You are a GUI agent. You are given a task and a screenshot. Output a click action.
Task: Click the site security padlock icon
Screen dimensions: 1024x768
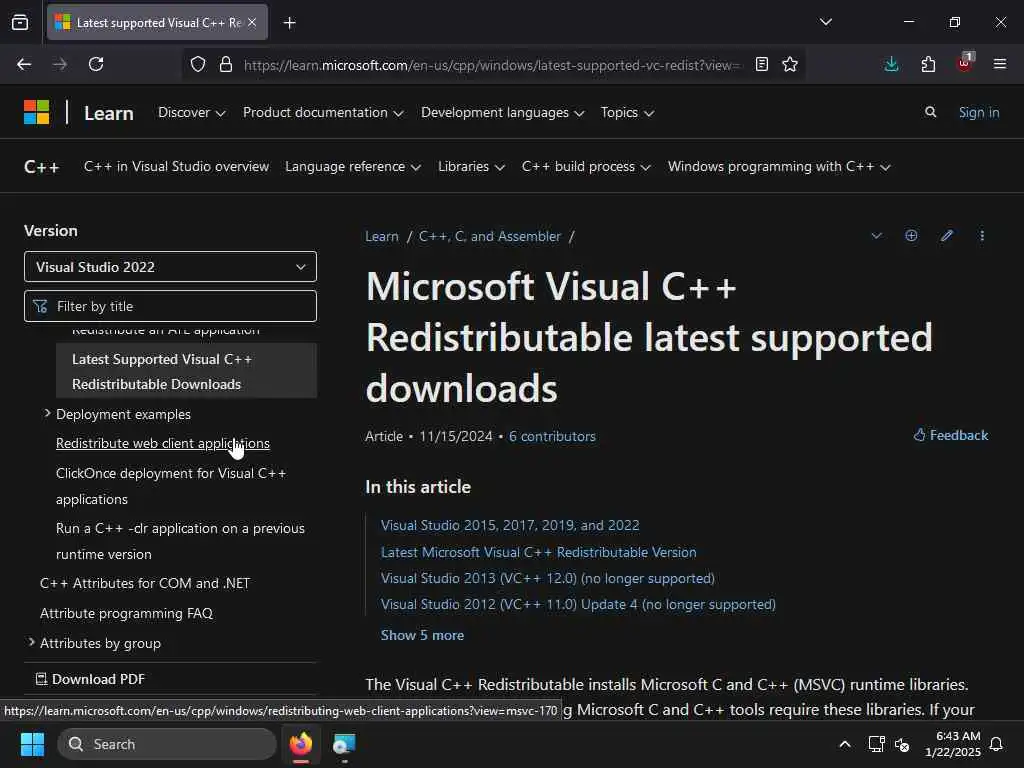226,64
